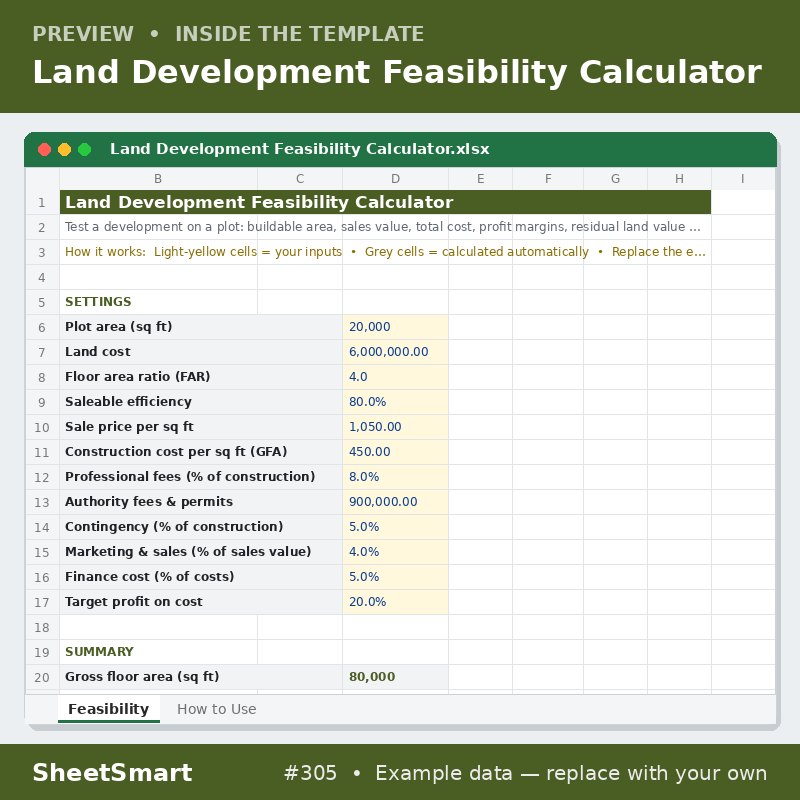
Task: Click 'Authority fees & permits' label
Action: (x=148, y=502)
